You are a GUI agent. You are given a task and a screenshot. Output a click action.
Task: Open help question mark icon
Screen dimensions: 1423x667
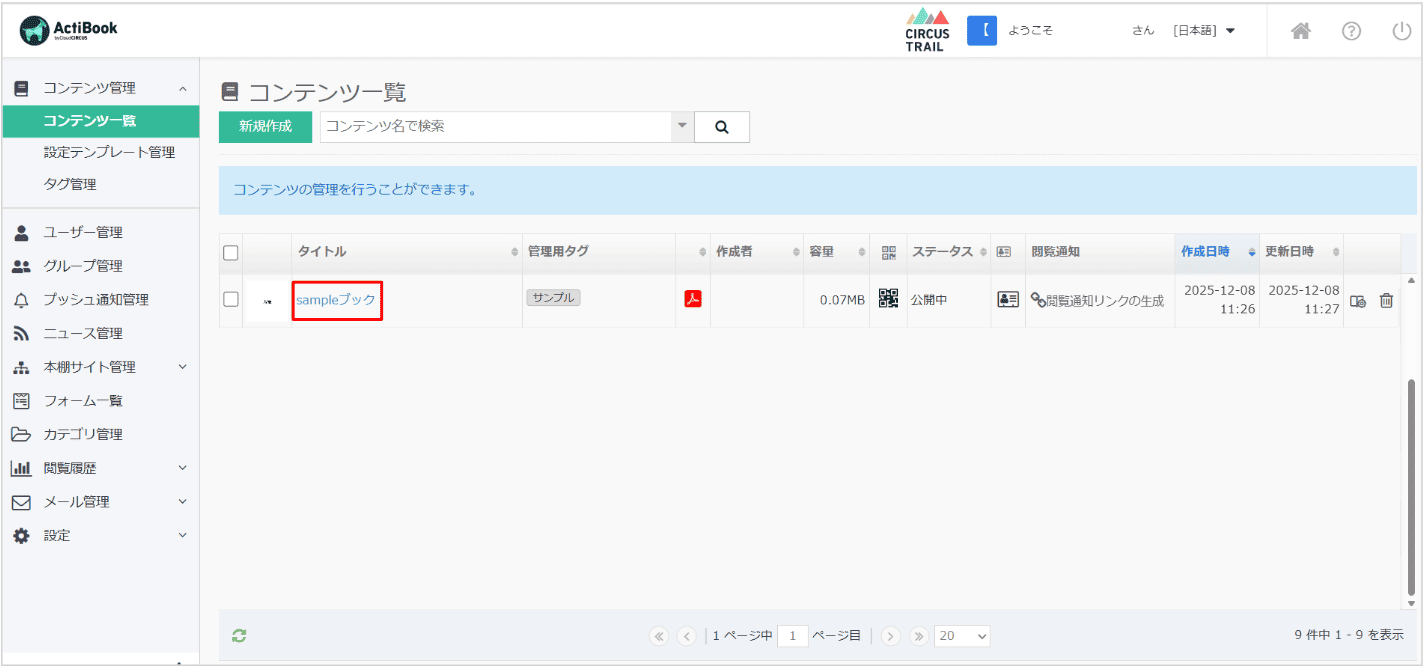coord(1351,31)
